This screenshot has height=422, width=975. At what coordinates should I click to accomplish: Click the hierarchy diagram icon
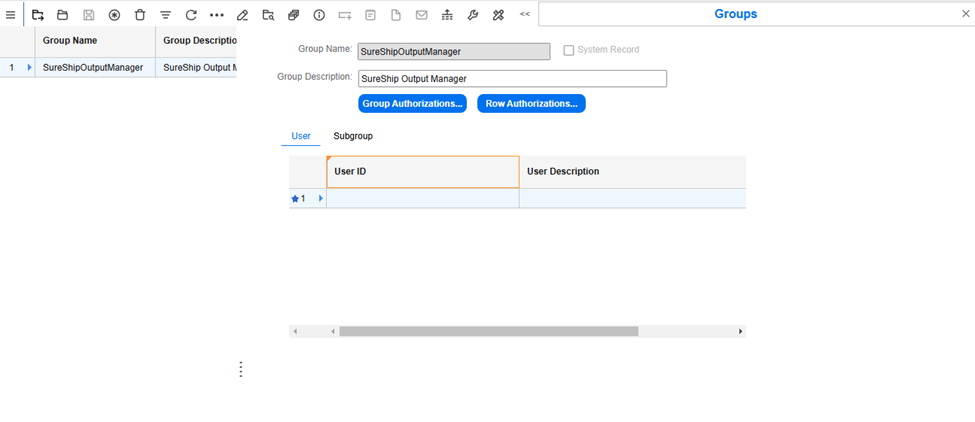(447, 15)
